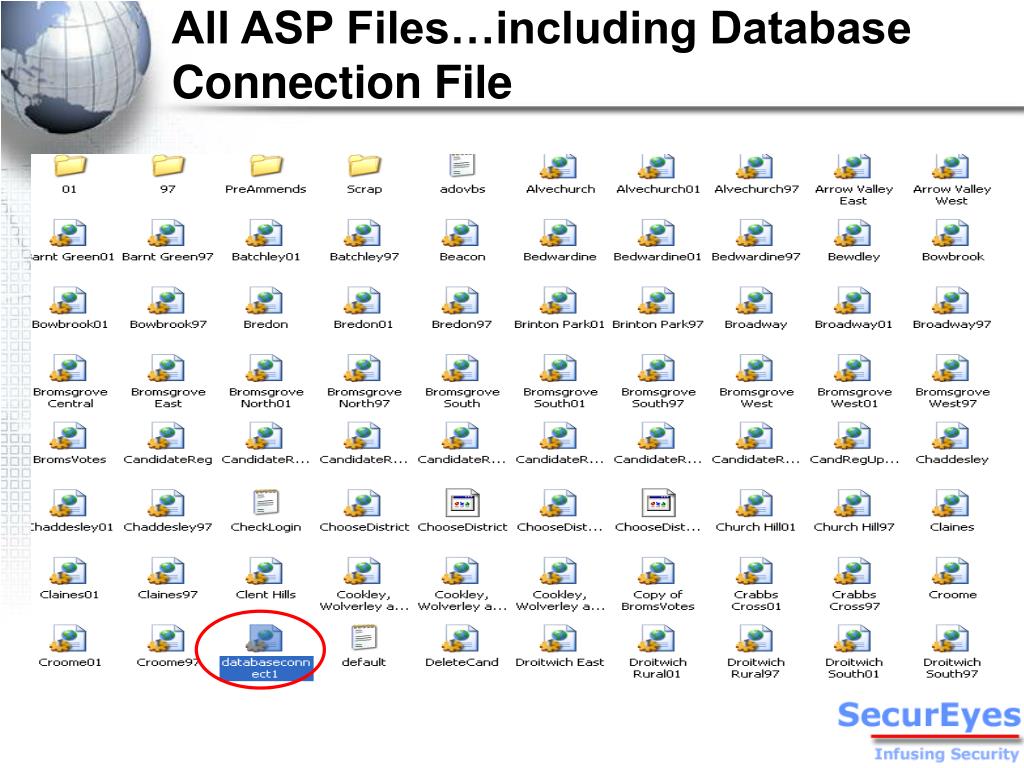This screenshot has width=1024, height=768.
Task: Select the folder icon named 97
Action: pyautogui.click(x=168, y=166)
